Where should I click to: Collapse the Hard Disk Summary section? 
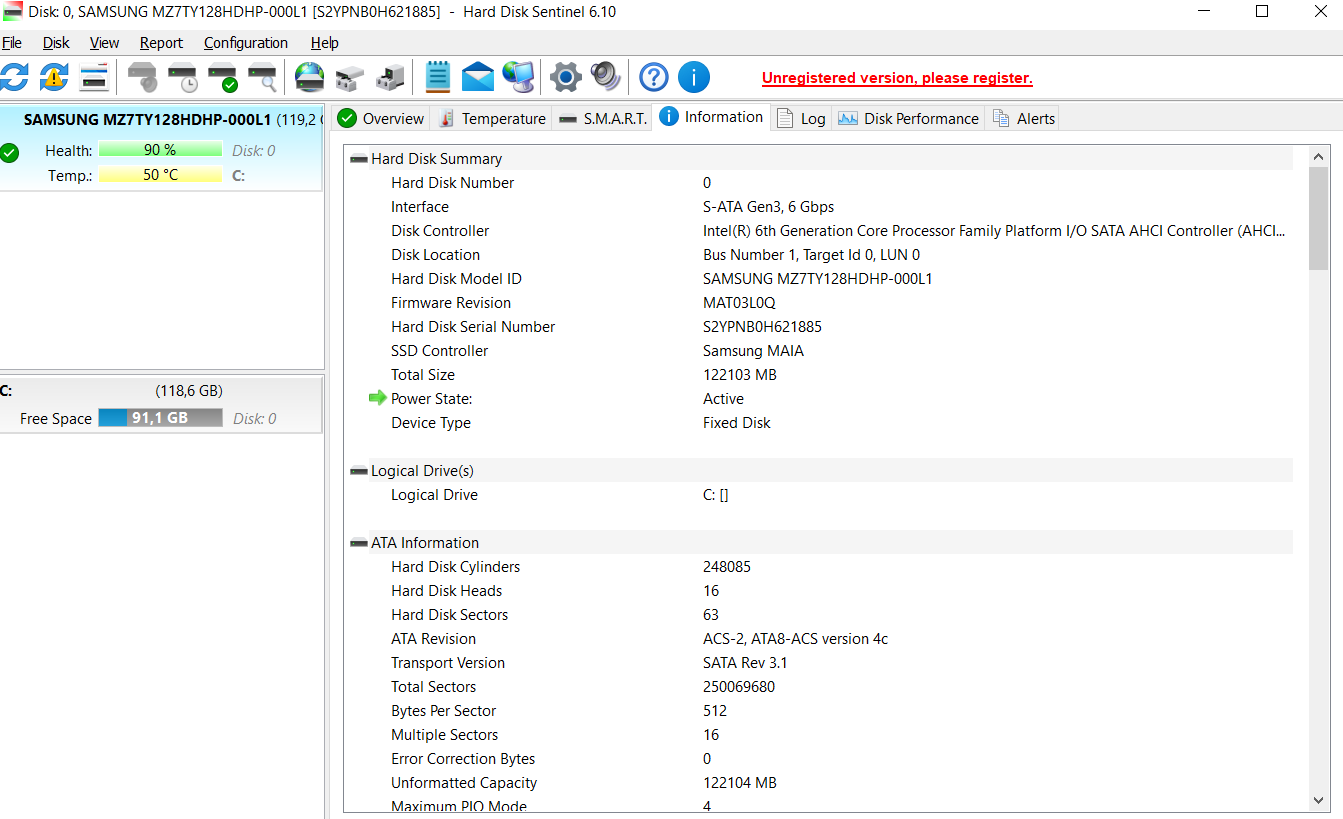pos(359,159)
